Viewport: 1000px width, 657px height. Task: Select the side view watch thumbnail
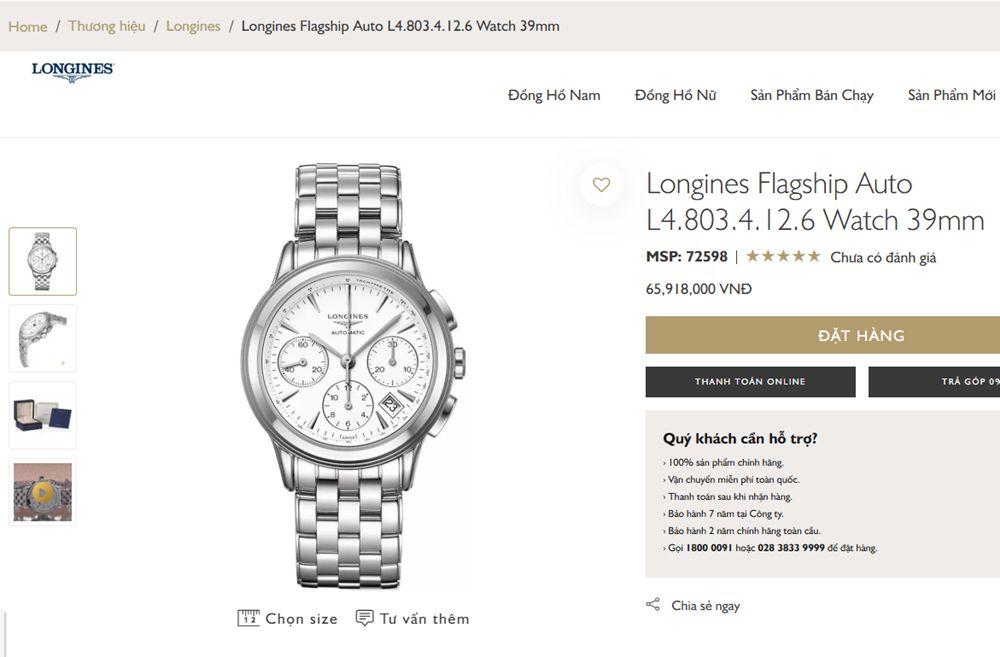tap(43, 338)
